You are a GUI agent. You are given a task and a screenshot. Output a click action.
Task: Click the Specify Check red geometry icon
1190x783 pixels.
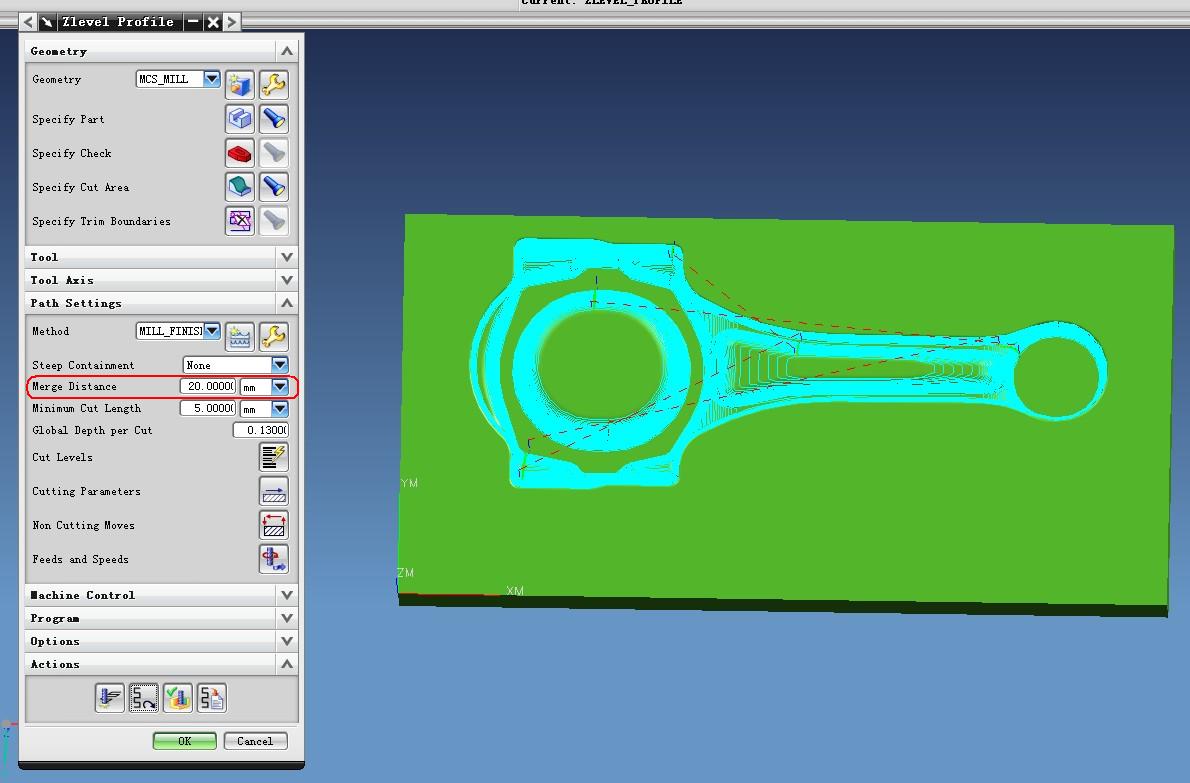pyautogui.click(x=240, y=153)
